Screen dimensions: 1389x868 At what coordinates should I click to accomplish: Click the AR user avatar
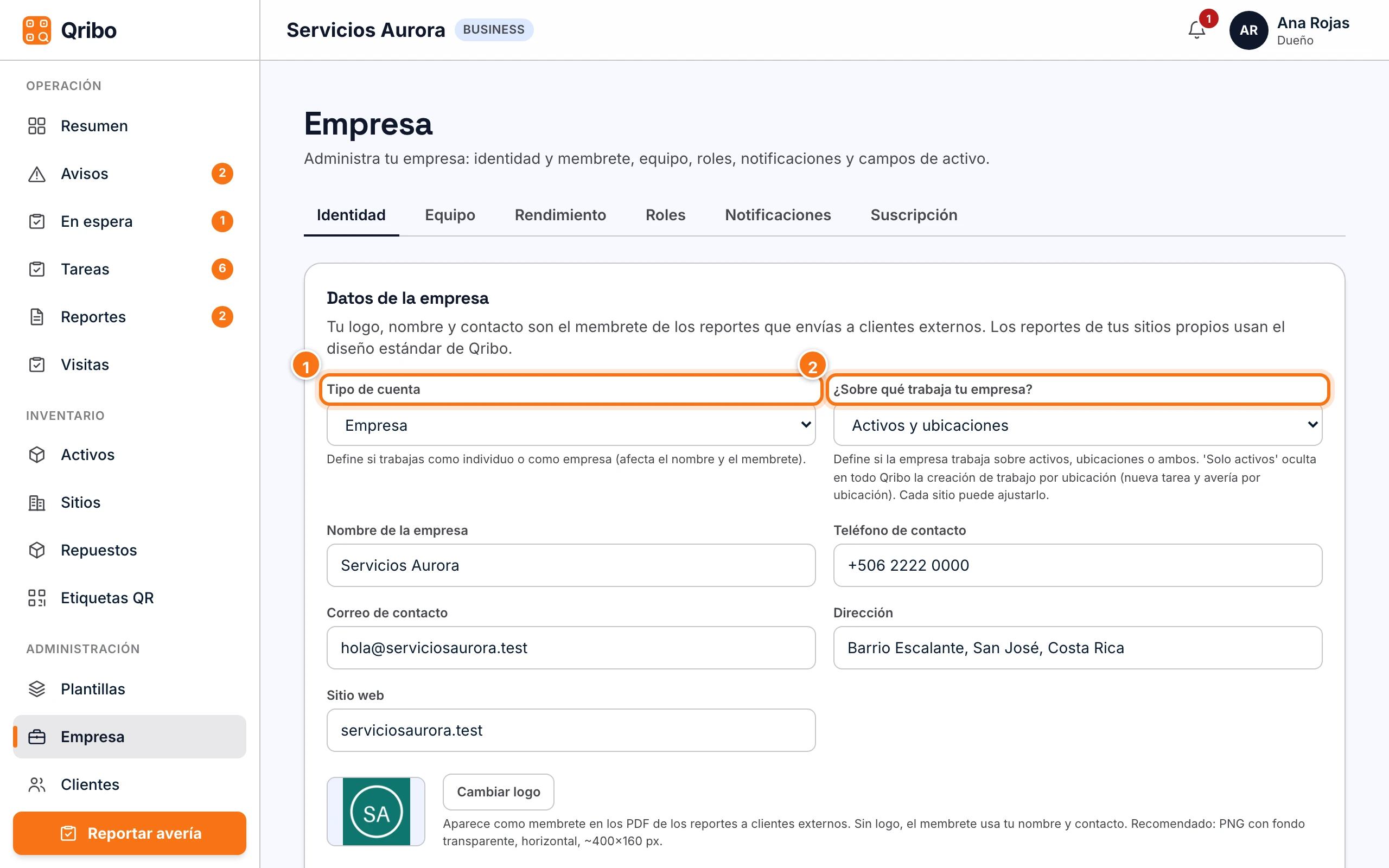(1248, 30)
